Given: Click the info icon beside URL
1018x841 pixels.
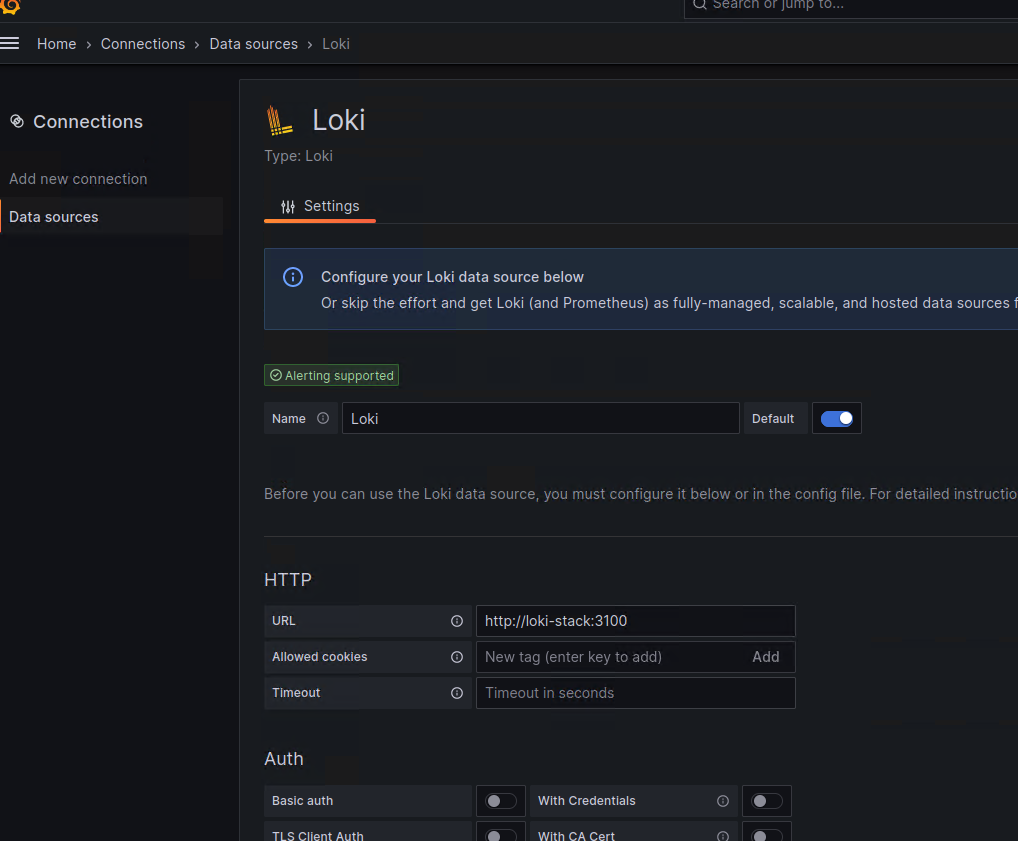Looking at the screenshot, I should pos(457,621).
